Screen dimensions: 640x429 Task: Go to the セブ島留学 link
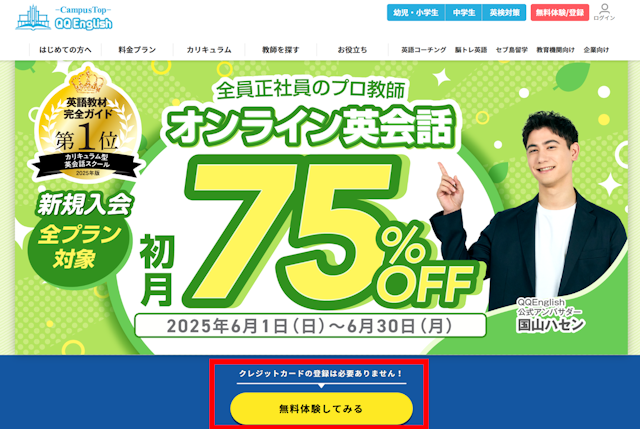click(x=511, y=50)
